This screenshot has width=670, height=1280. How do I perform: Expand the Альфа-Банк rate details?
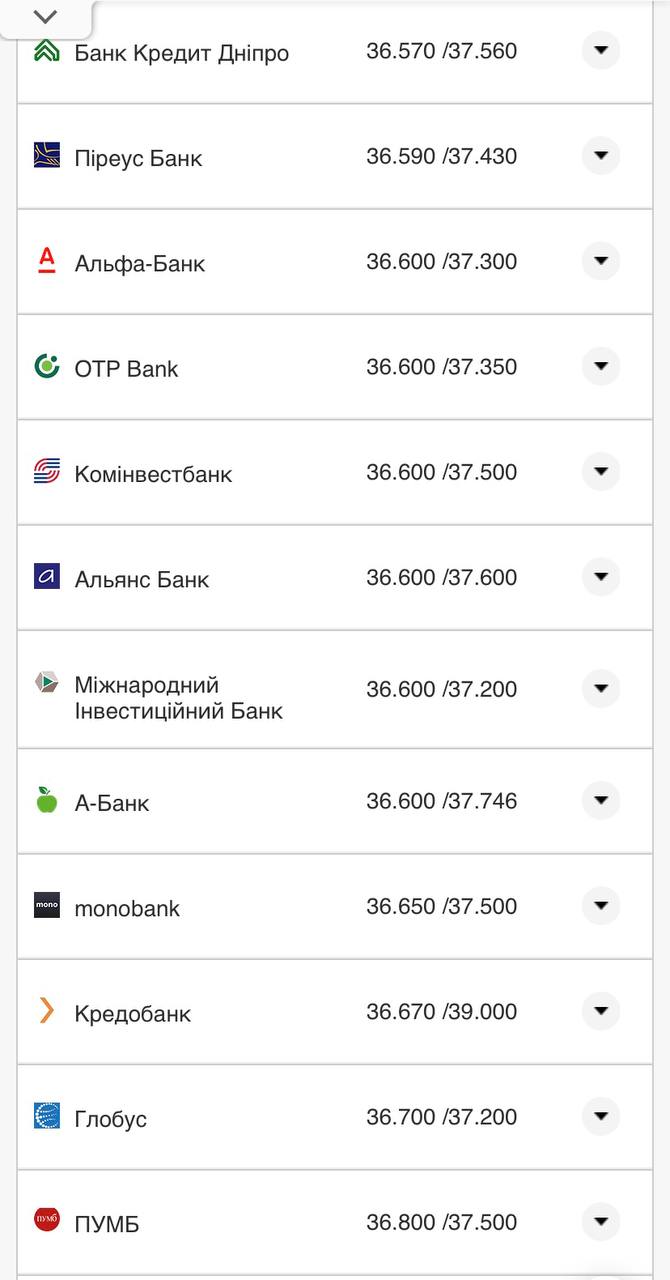pos(601,261)
